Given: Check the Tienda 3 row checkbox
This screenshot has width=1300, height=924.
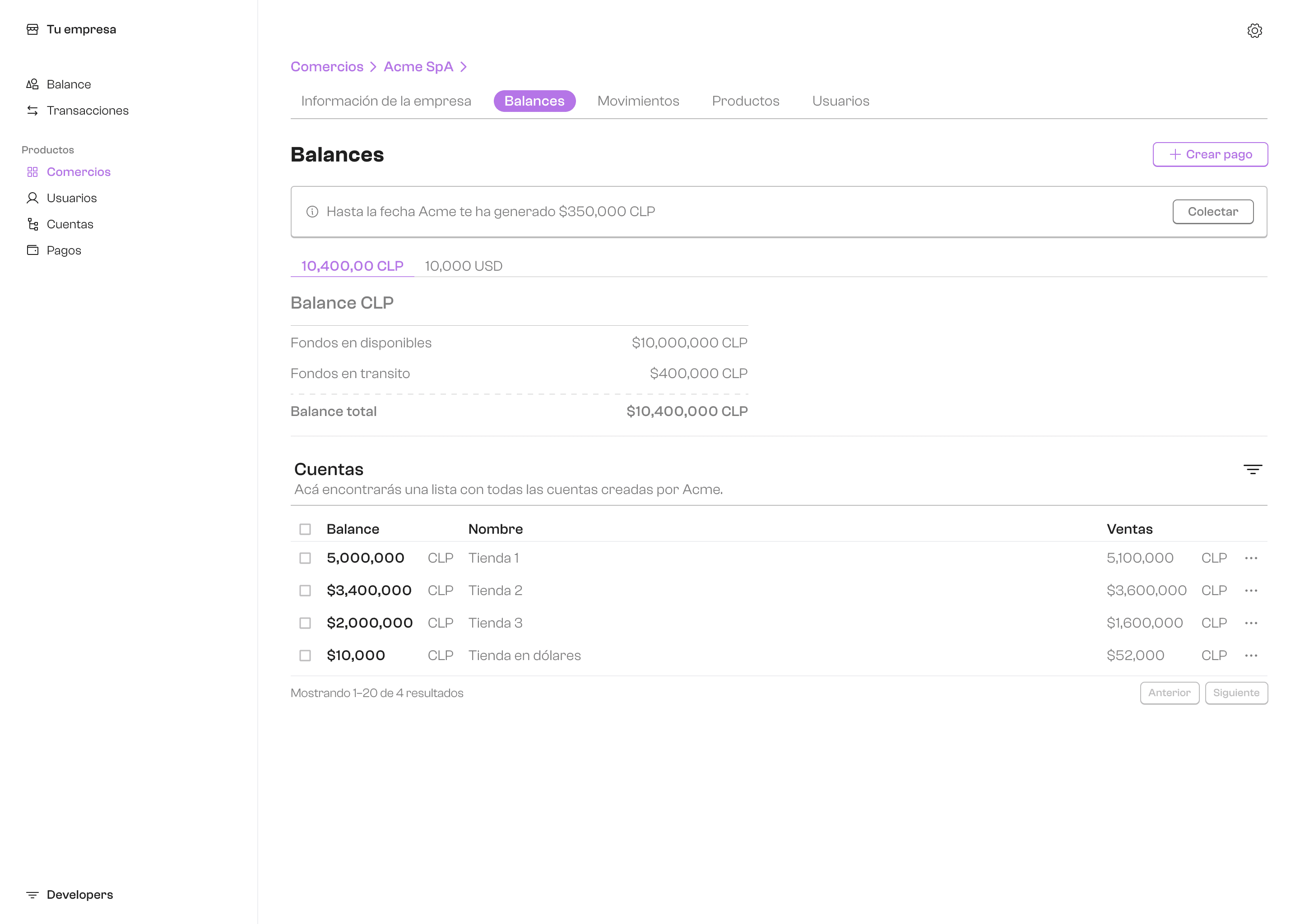Looking at the screenshot, I should coord(305,623).
